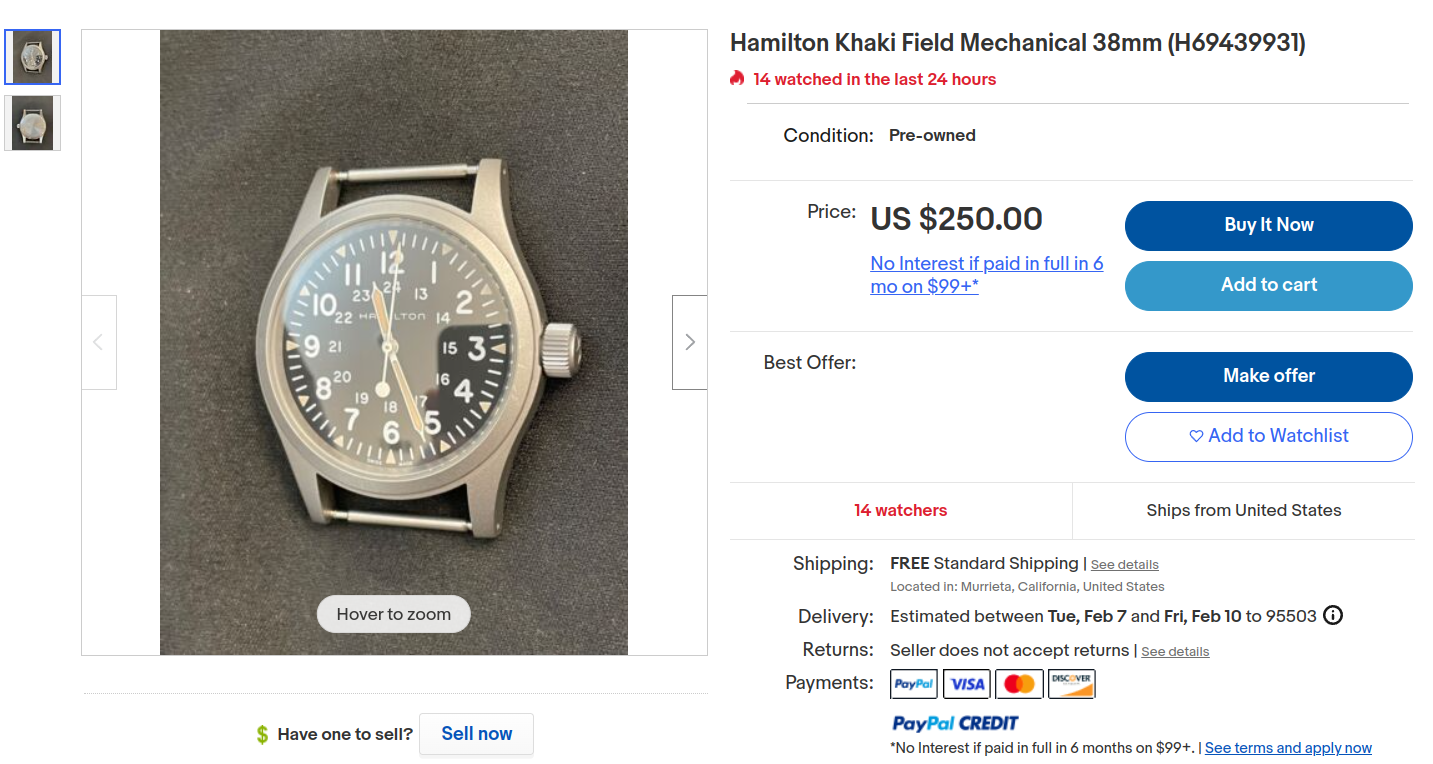Click the Make offer button

click(x=1268, y=376)
